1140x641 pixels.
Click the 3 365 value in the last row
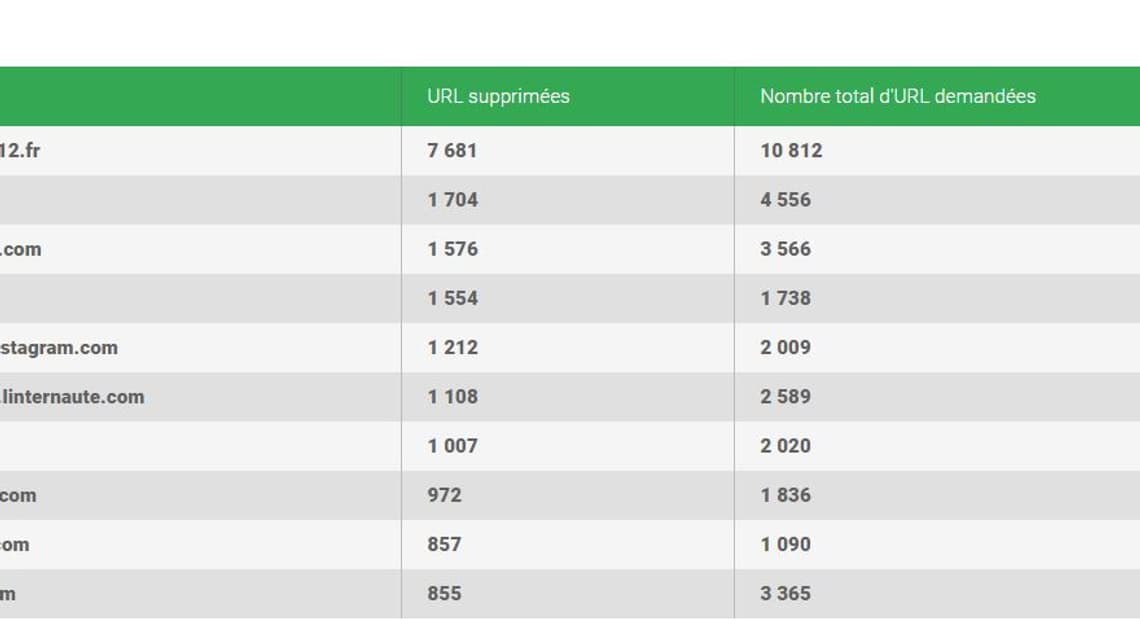[785, 594]
